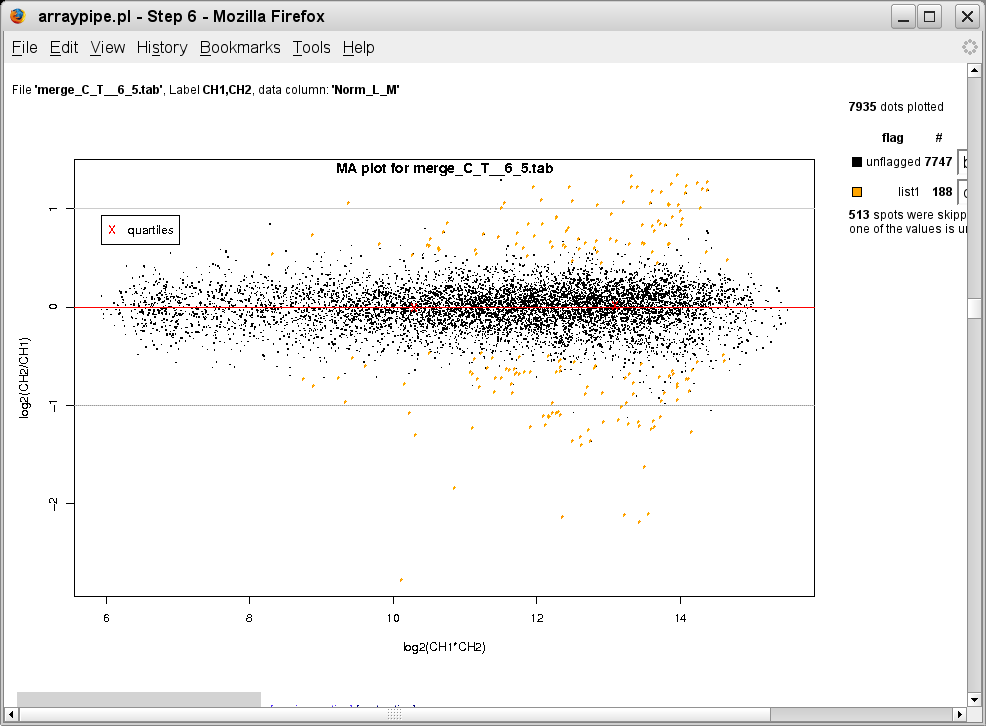
Task: Open the Help menu
Action: (x=358, y=48)
